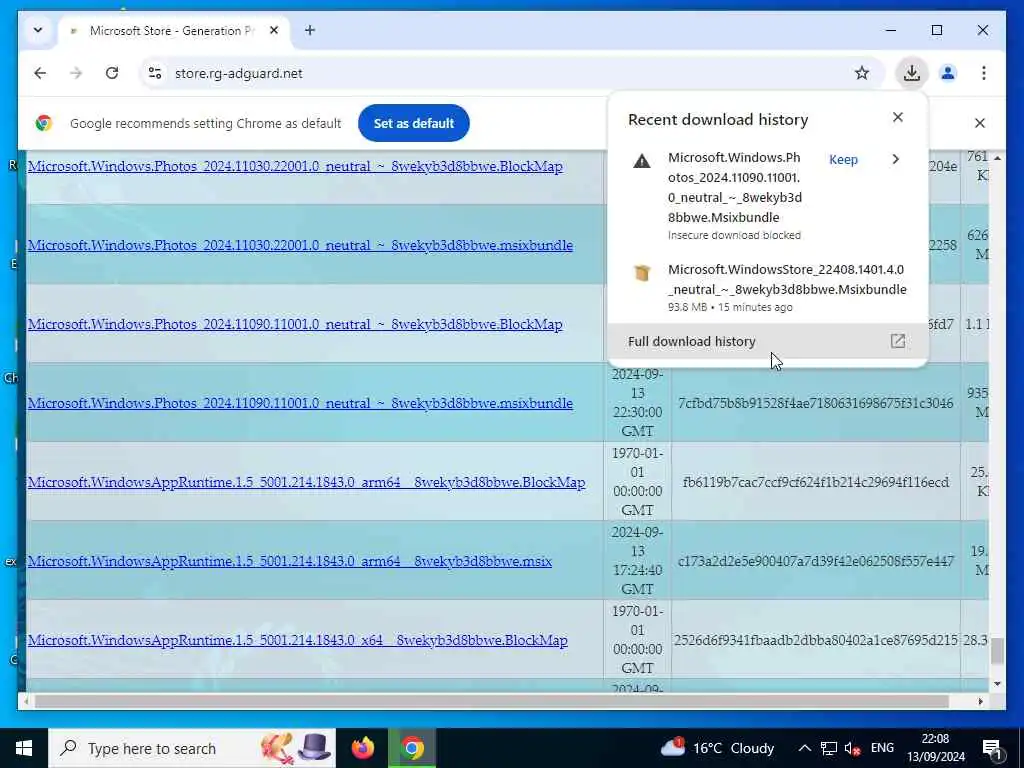Download Photos 2024.11090.11001.0 msixbundle link

tap(300, 404)
